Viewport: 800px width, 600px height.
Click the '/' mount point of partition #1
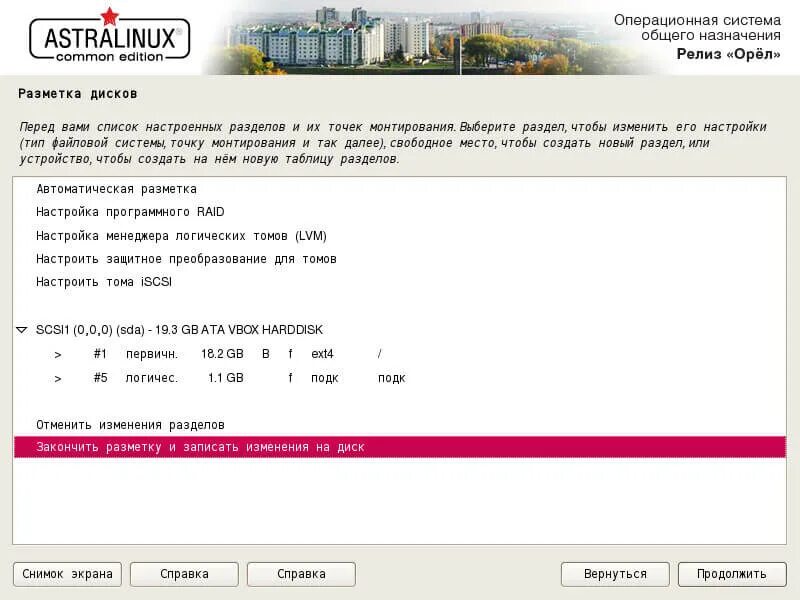pyautogui.click(x=379, y=354)
